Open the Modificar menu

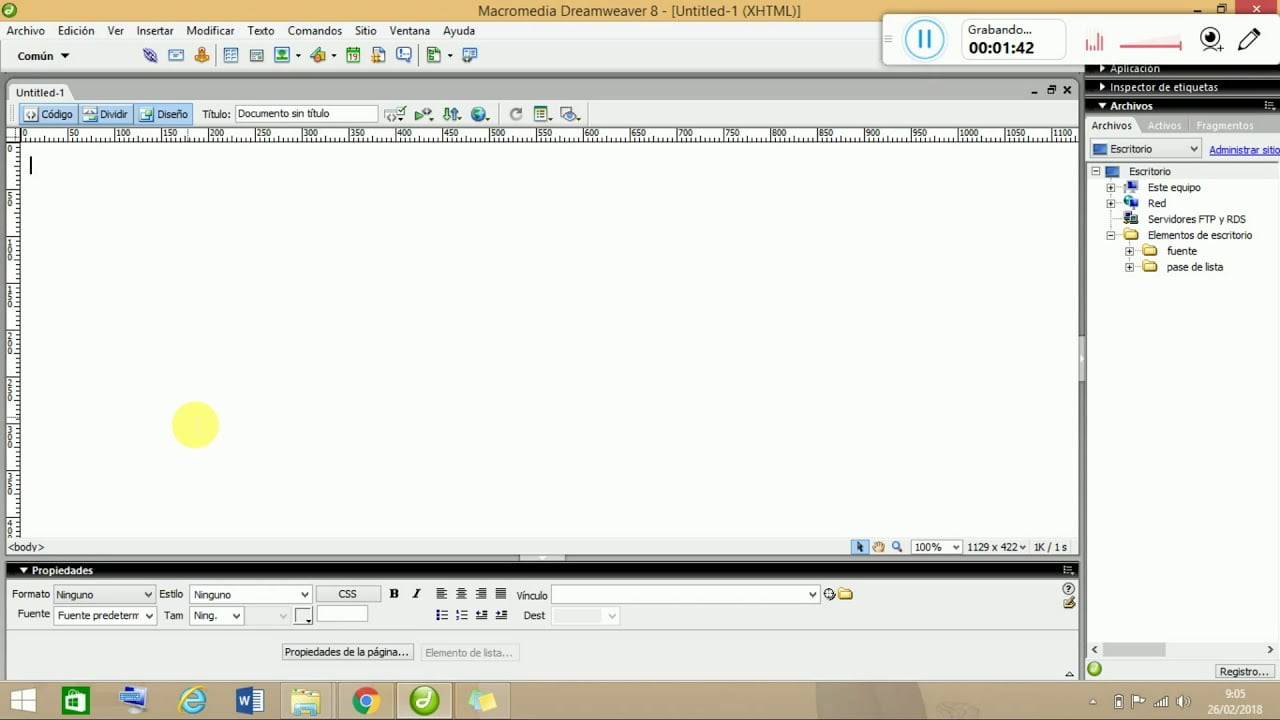tap(210, 31)
